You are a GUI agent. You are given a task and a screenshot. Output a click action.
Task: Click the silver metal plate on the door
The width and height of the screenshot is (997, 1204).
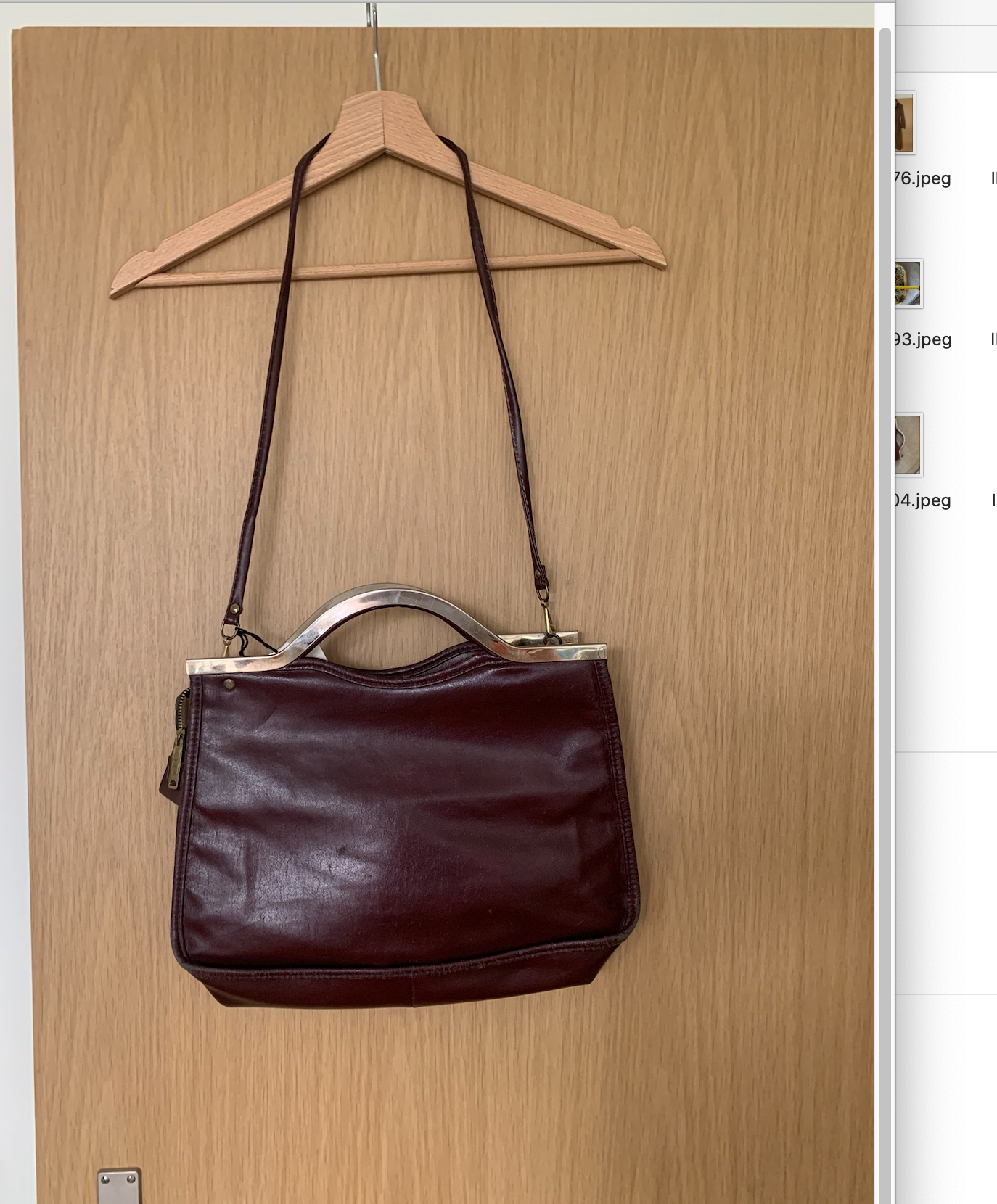tap(119, 1186)
